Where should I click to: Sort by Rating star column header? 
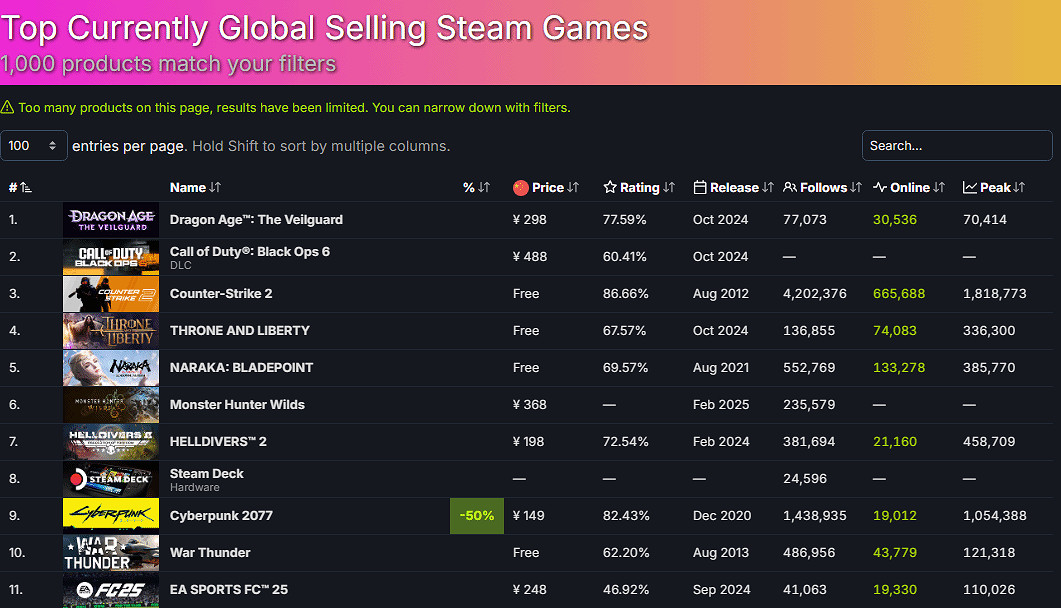(x=639, y=187)
